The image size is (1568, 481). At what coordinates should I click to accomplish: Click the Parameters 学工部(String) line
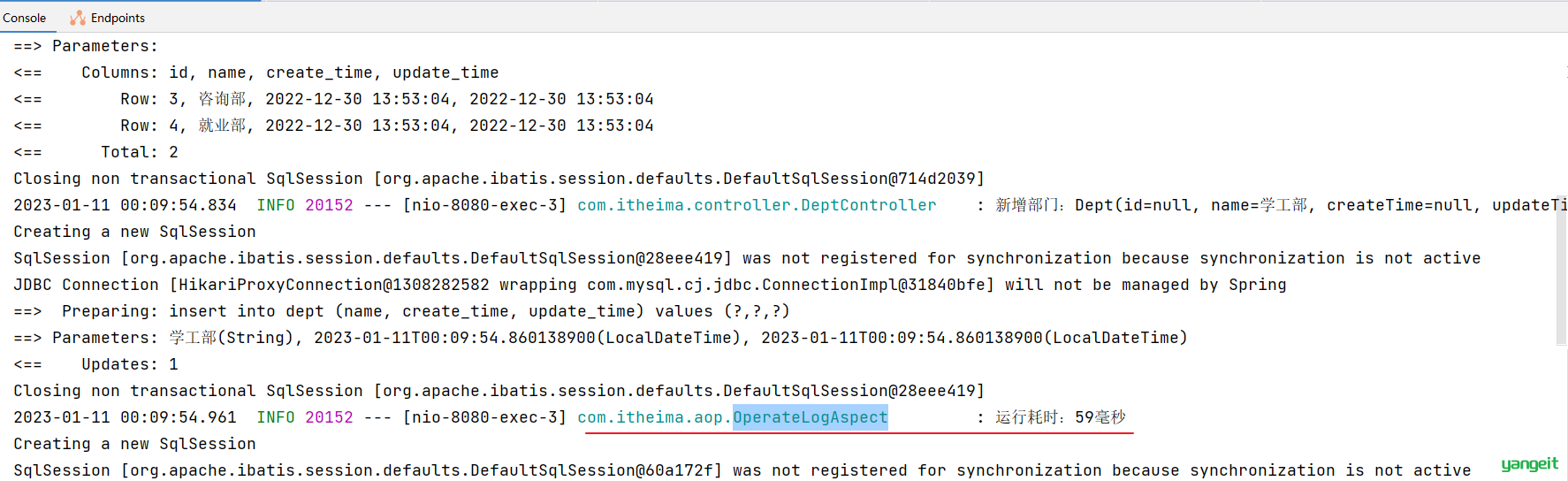pyautogui.click(x=600, y=338)
